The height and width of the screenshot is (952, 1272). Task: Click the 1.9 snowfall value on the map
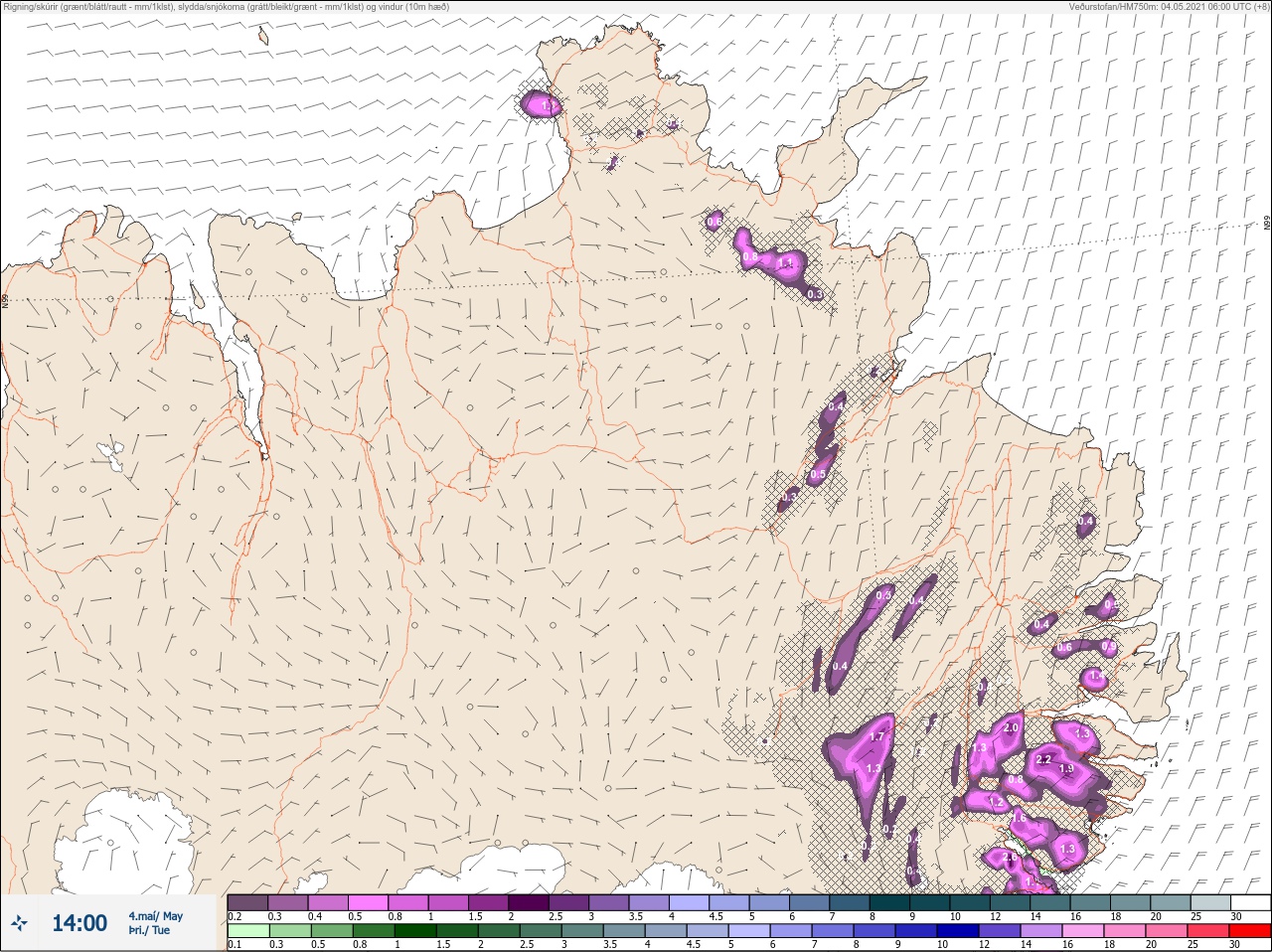pos(1066,769)
